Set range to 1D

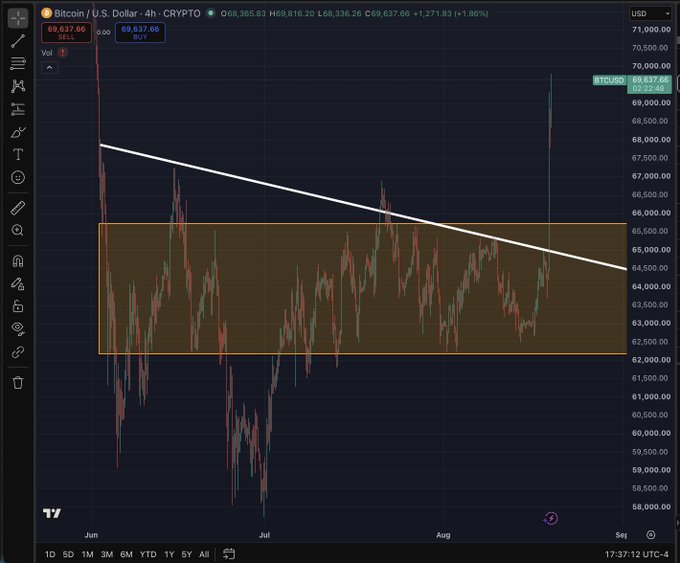[50, 554]
